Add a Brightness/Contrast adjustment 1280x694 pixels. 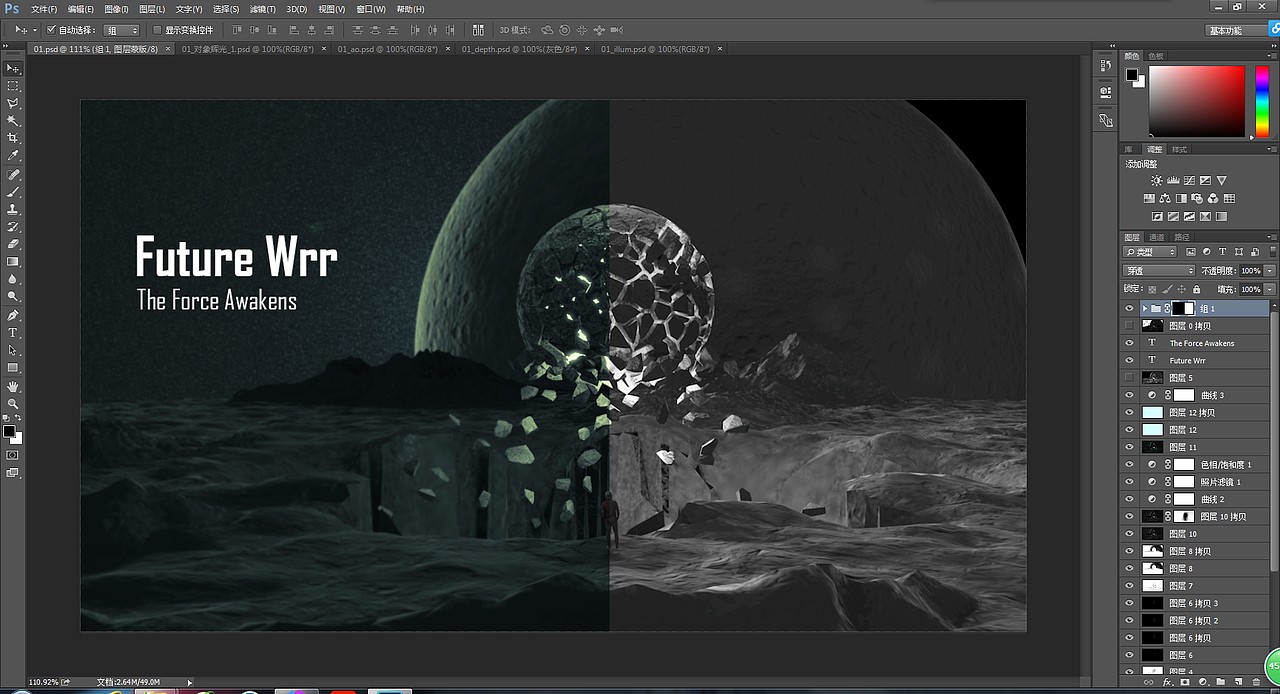(x=1157, y=181)
